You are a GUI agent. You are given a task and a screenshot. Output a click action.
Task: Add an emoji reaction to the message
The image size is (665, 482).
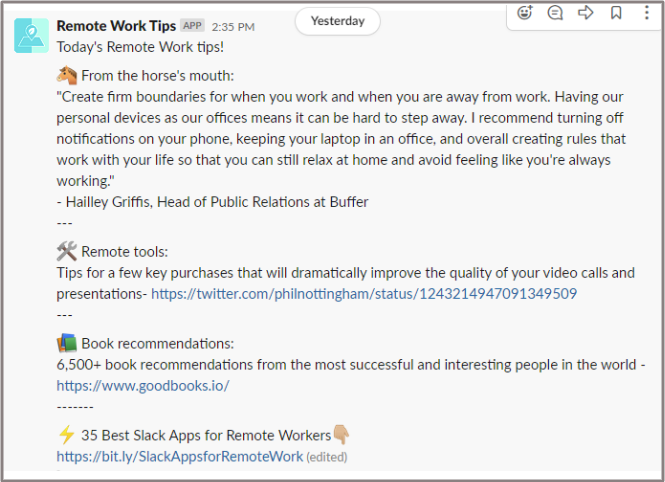coord(526,13)
